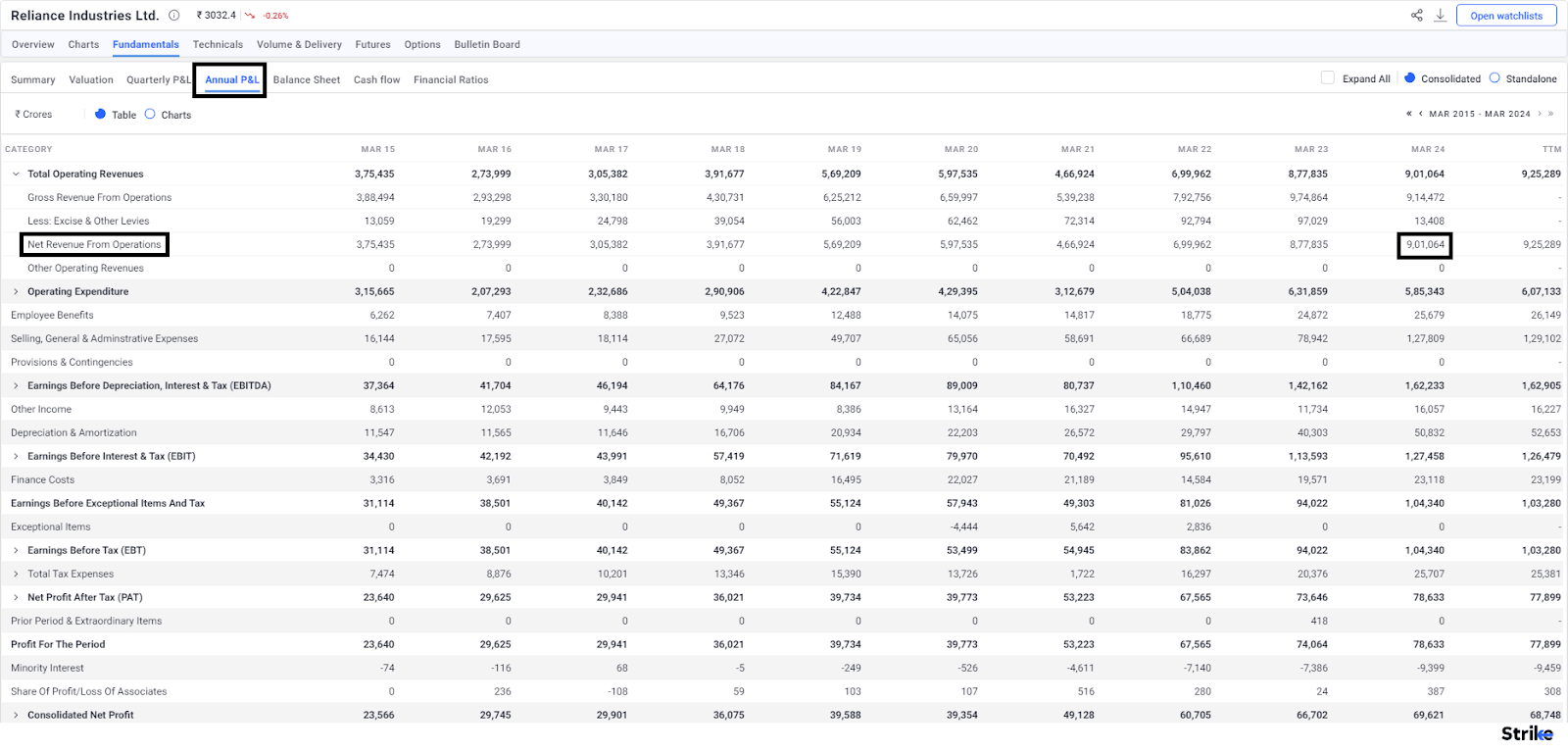Image resolution: width=1568 pixels, height=752 pixels.
Task: Click the Open watchlists button
Action: pos(1506,15)
